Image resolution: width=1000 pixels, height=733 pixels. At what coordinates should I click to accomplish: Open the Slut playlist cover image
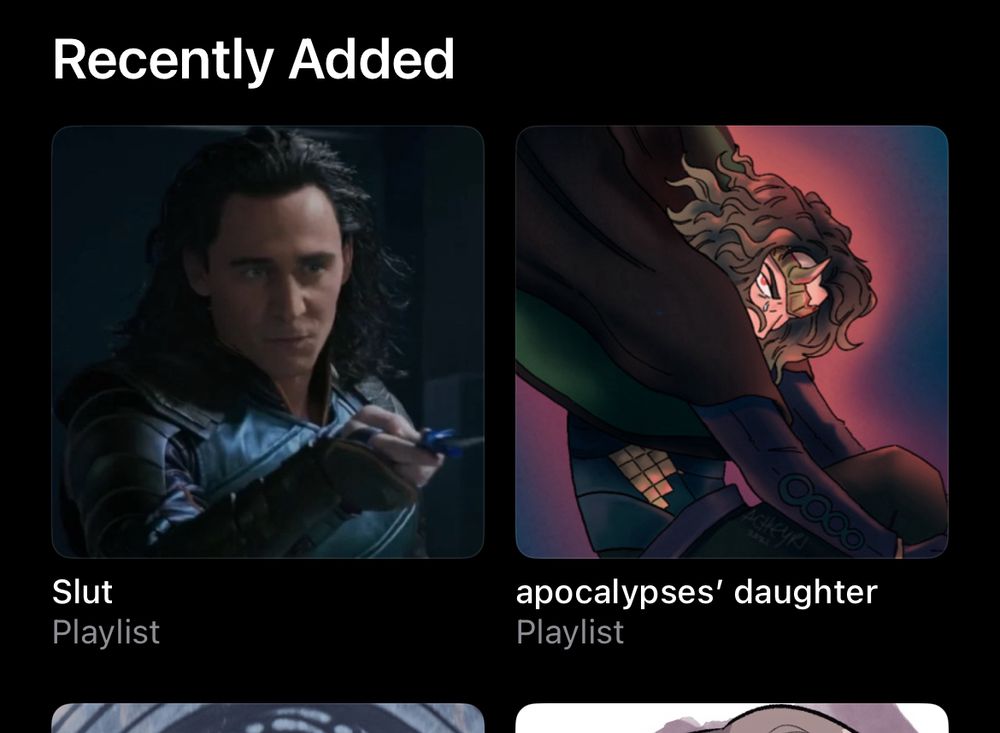pyautogui.click(x=268, y=342)
